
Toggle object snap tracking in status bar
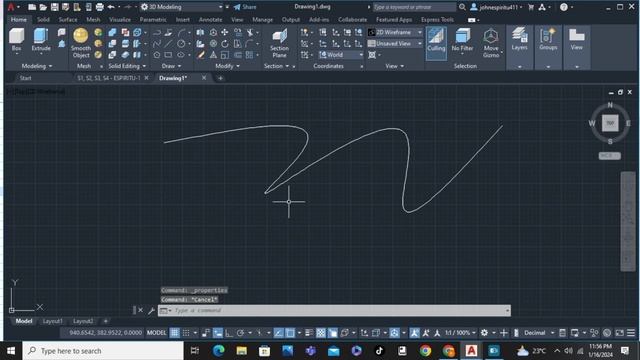click(x=278, y=333)
